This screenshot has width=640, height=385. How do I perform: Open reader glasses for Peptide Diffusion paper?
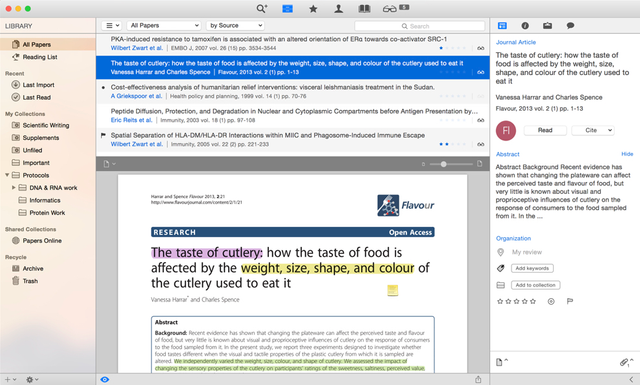(481, 120)
